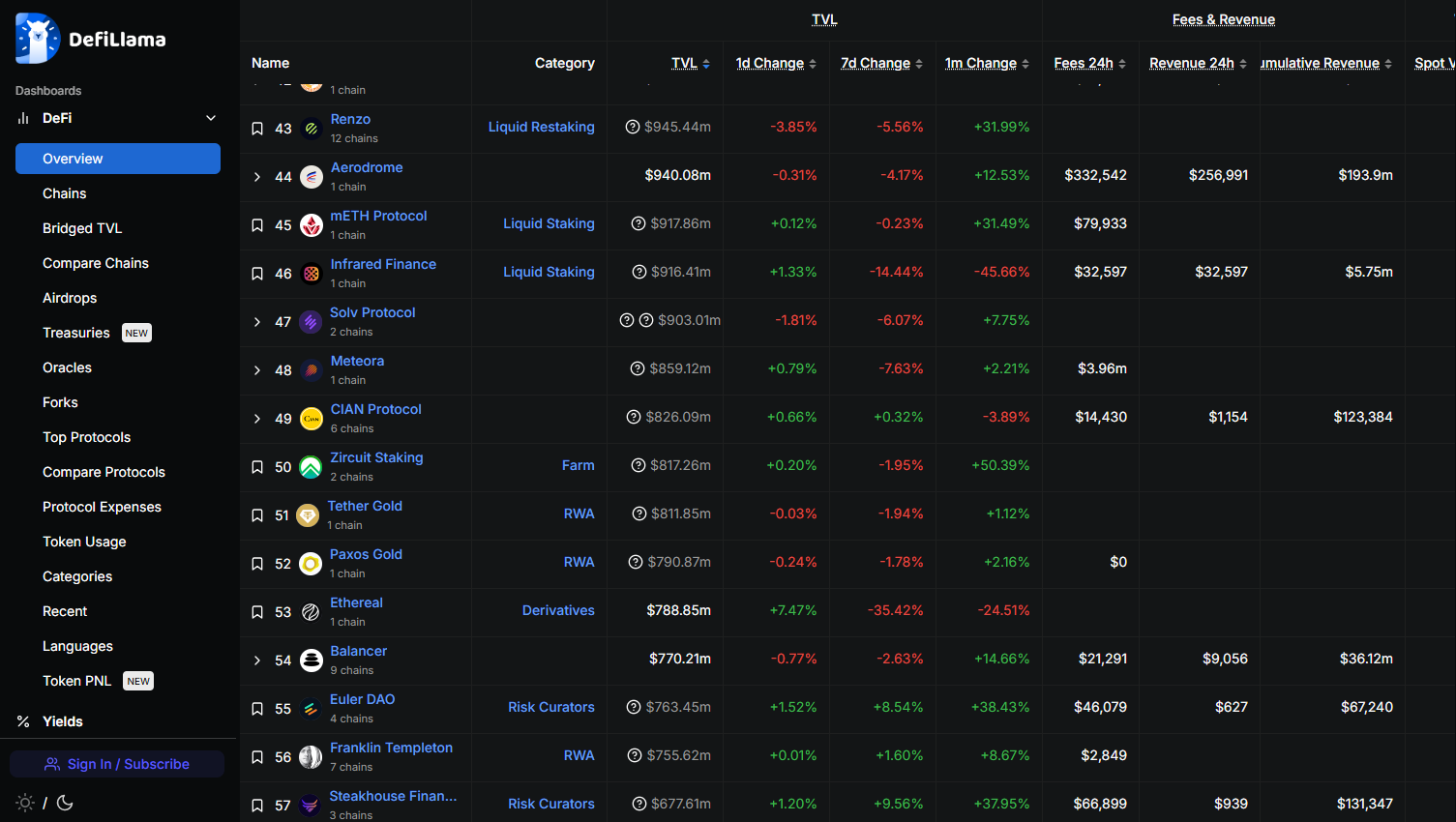Switch to dark theme with the moon icon
Viewport: 1456px width, 822px height.
[65, 803]
